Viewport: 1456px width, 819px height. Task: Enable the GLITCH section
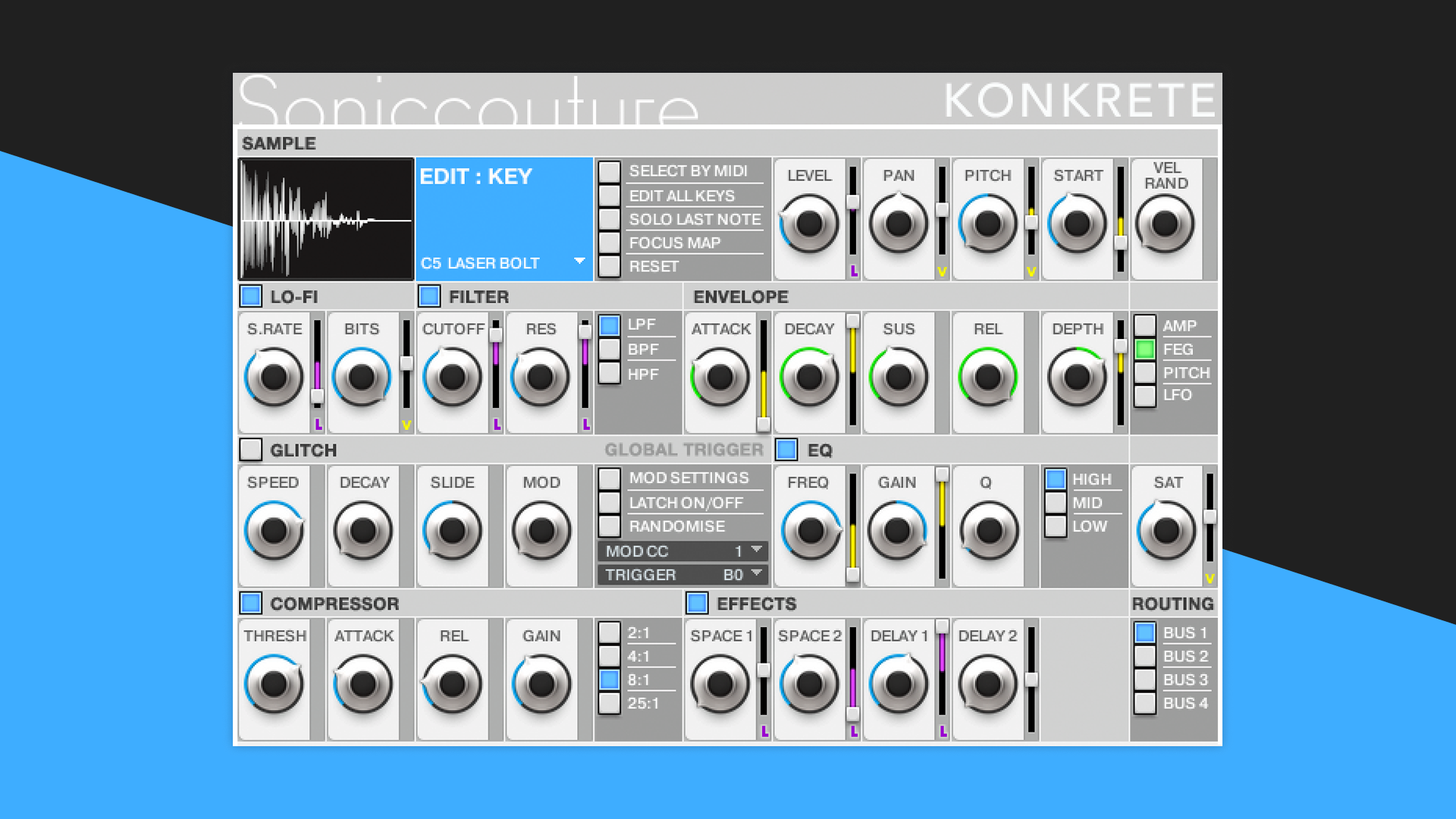(x=250, y=450)
